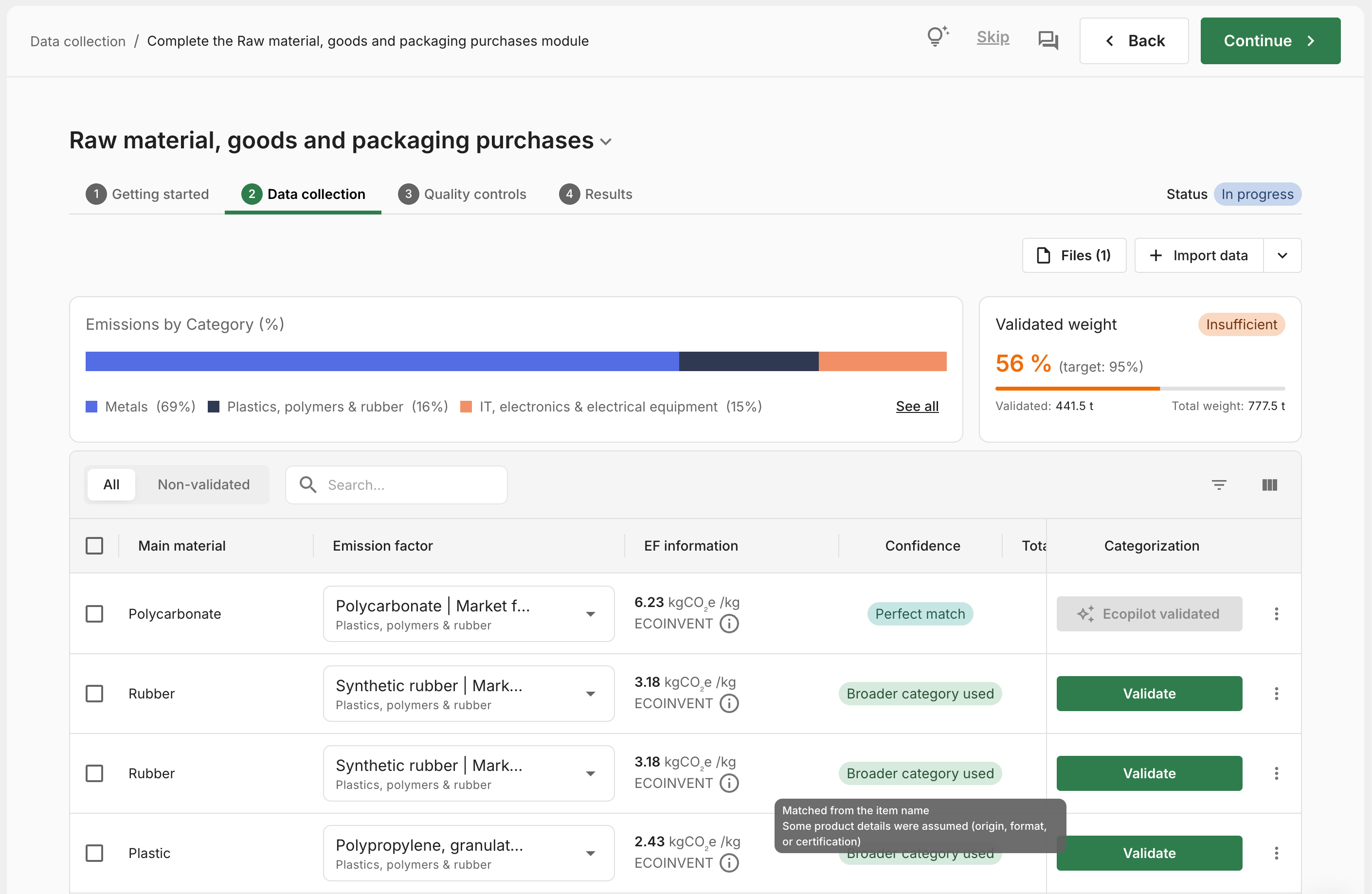Click Data collection breadcrumb link
Viewport: 1372px width, 894px height.
coord(78,41)
